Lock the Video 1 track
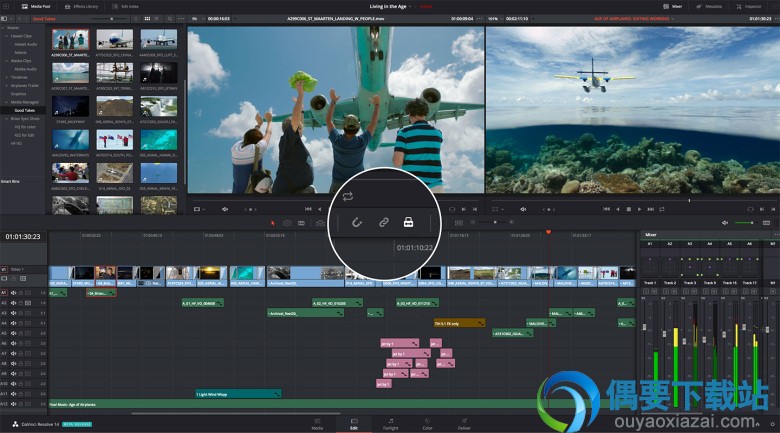Screen dimensions: 780x433 pyautogui.click(x=13, y=279)
